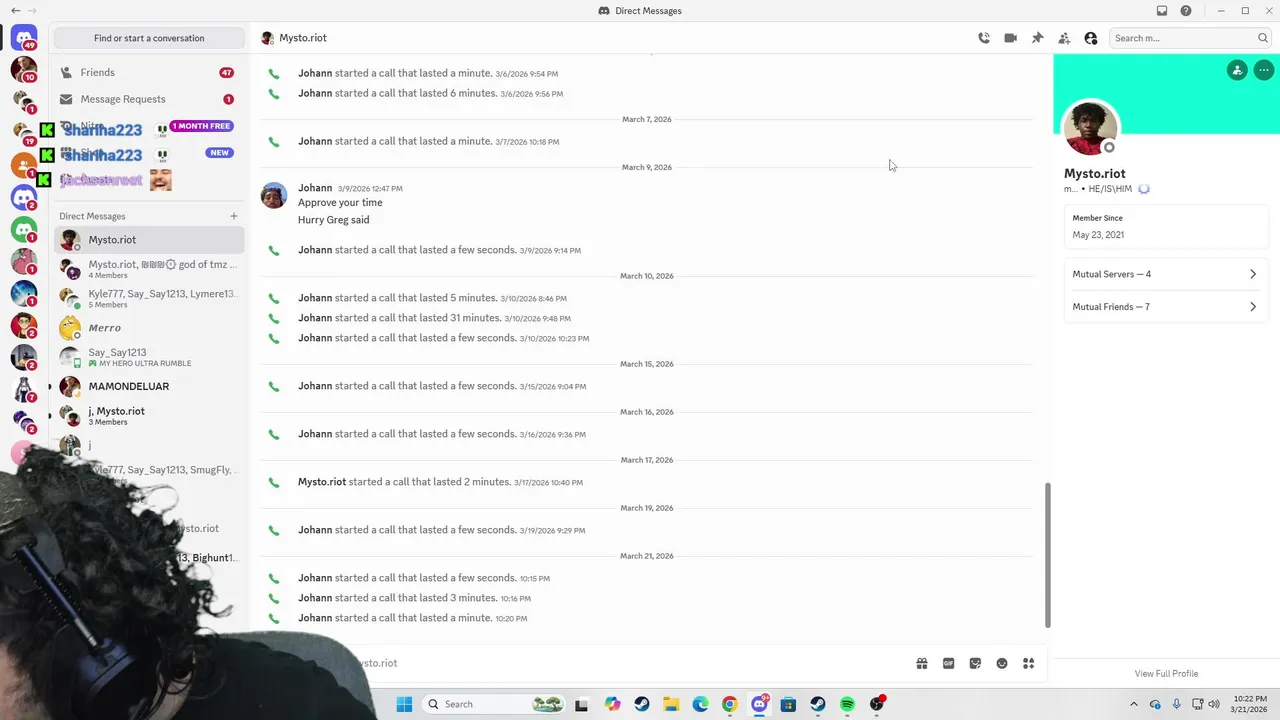Open the Say_Say1213 direct message

click(149, 357)
